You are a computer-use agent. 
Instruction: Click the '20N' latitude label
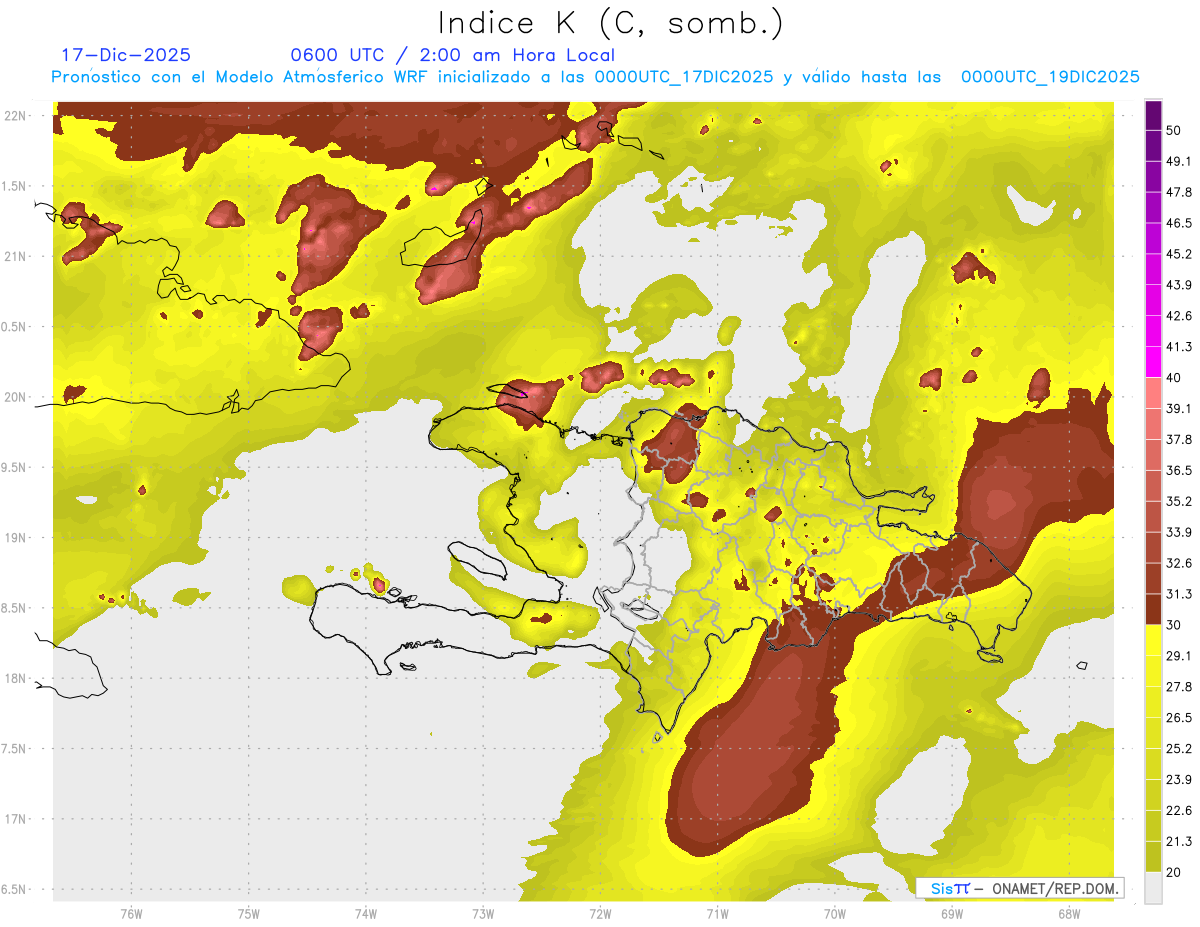pyautogui.click(x=17, y=397)
